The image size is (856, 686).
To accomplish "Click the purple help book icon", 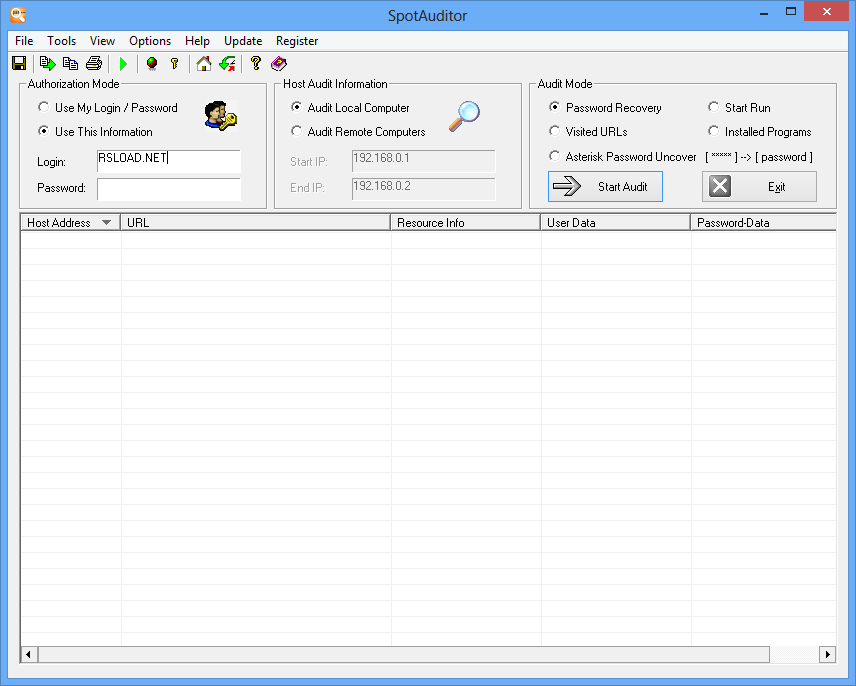I will (x=278, y=64).
